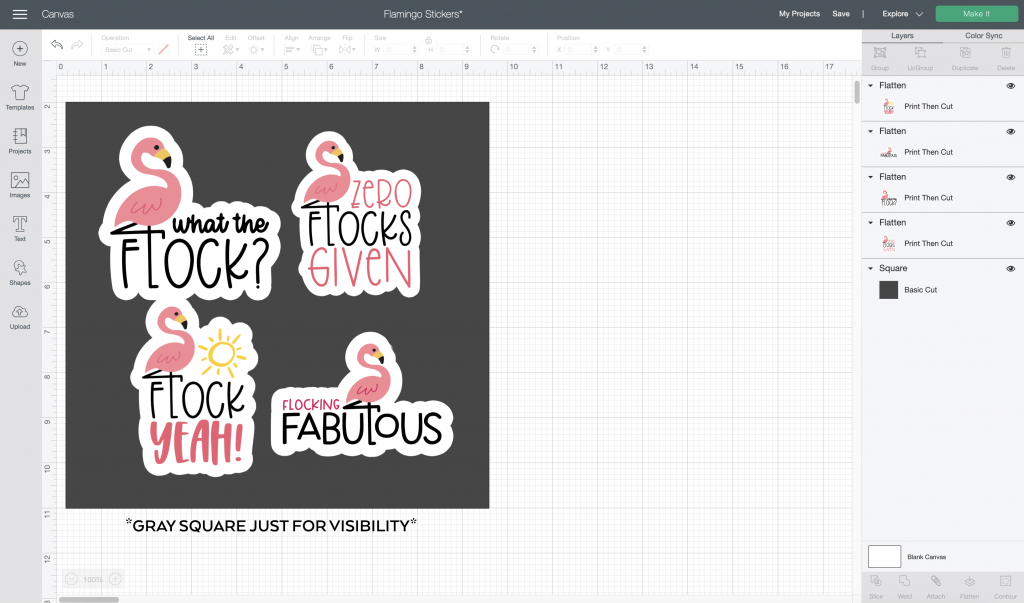Click the Canvas label in header
The width and height of the screenshot is (1024, 603).
click(57, 14)
